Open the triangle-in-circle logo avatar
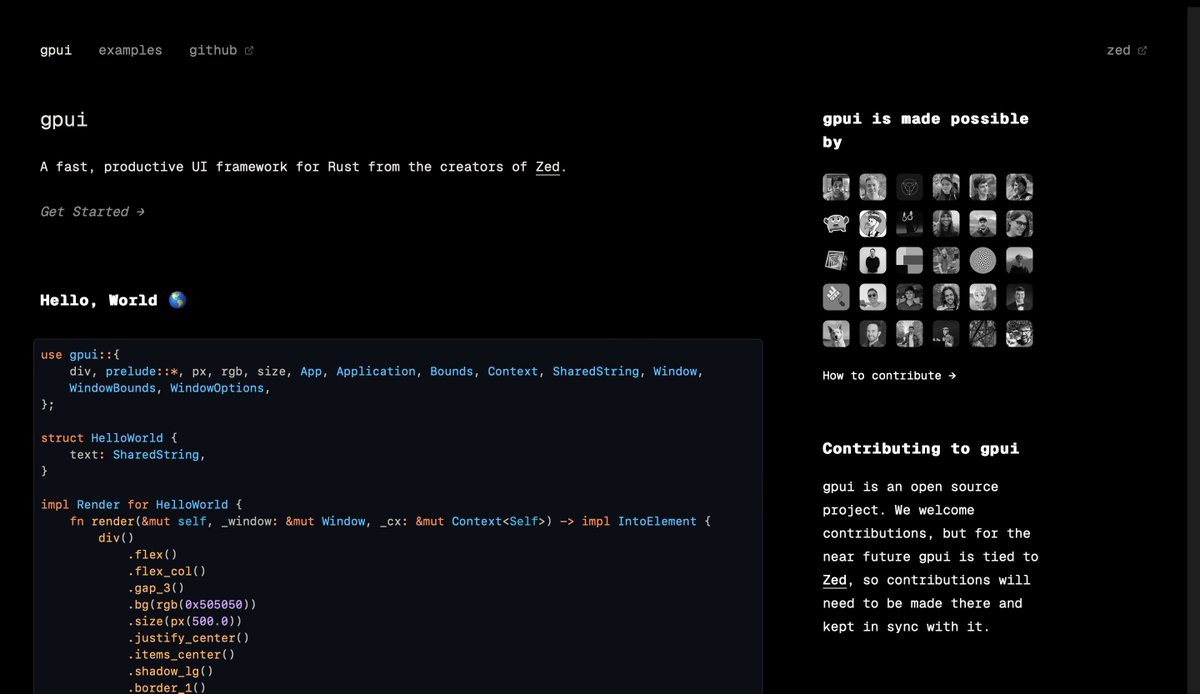 [x=909, y=187]
